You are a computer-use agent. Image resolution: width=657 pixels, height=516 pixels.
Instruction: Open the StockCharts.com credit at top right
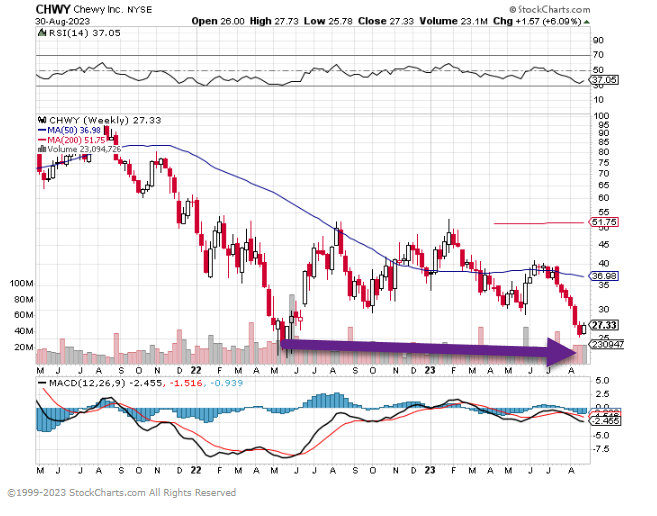coord(550,9)
